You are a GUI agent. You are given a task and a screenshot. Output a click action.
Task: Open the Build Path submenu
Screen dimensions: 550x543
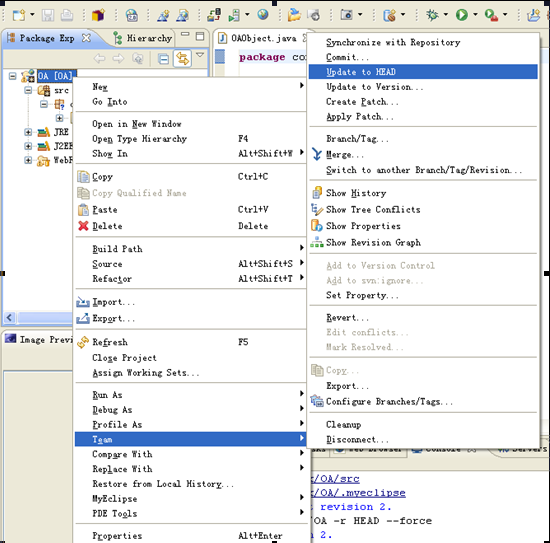click(190, 249)
